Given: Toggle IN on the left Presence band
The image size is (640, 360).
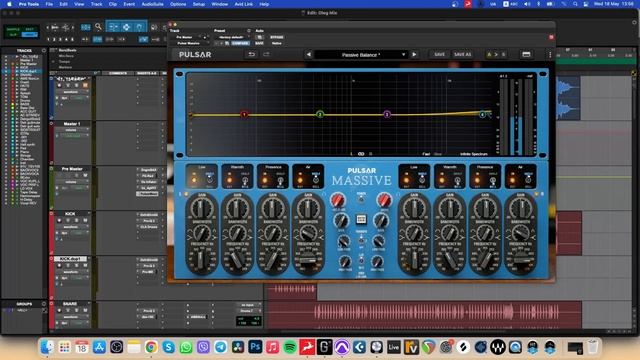Looking at the screenshot, I should 265,180.
